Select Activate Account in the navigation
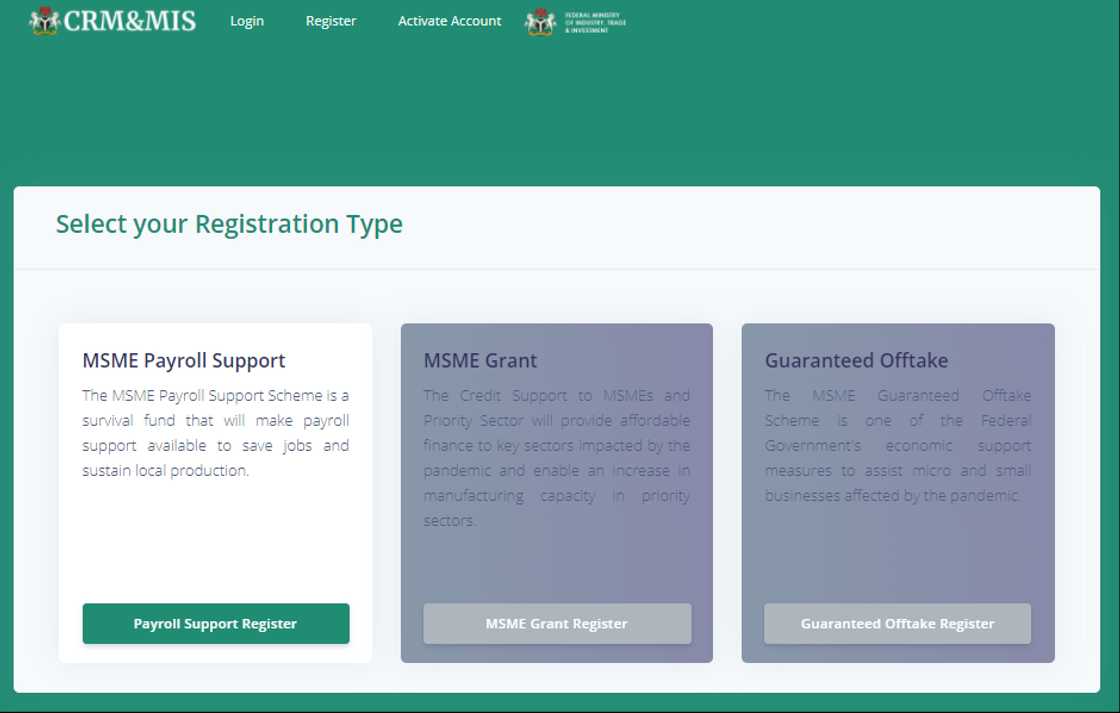 [x=449, y=20]
